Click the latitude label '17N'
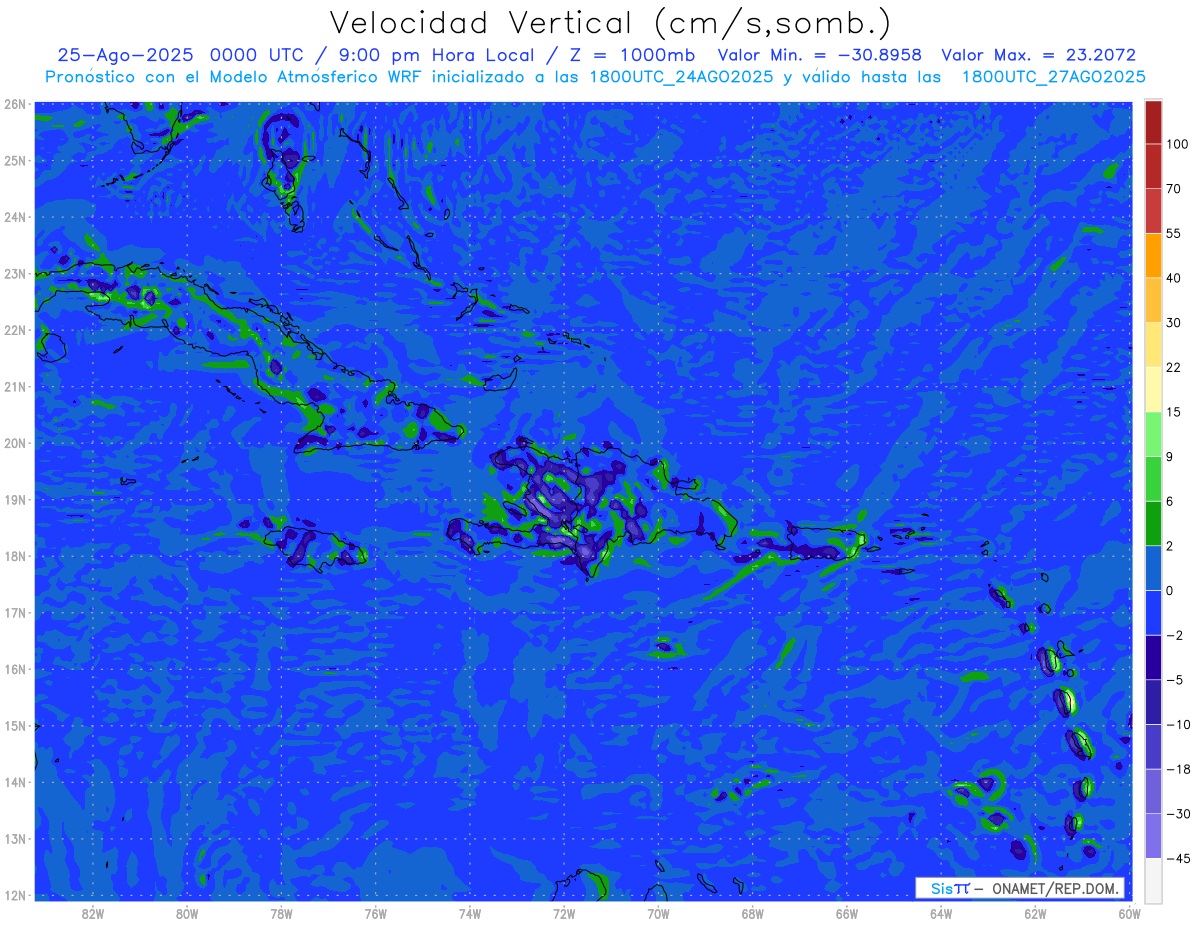Screen dimensions: 1200x927 pyautogui.click(x=15, y=613)
